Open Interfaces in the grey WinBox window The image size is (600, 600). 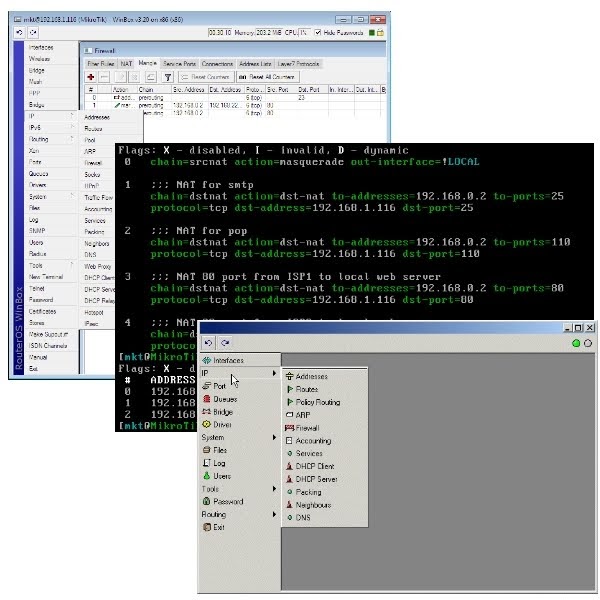point(240,360)
